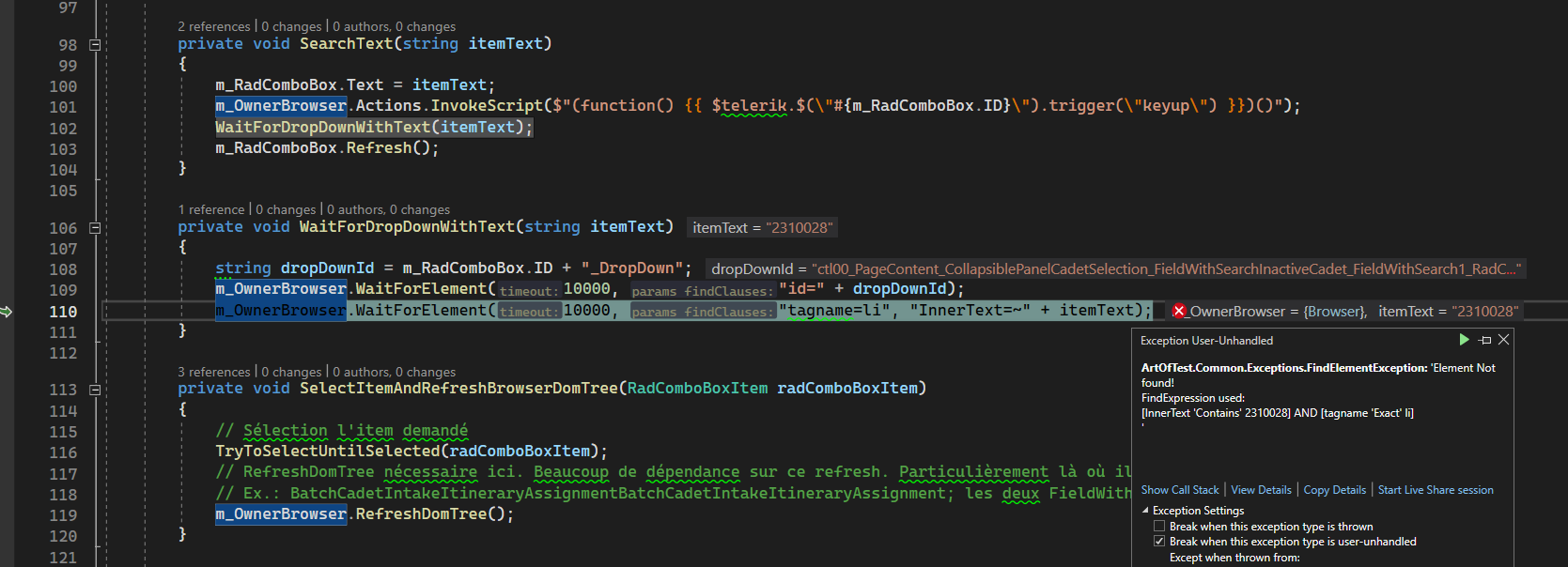Click the red error icon on line 110
Screen dimensions: 1568x567
pos(1179,312)
